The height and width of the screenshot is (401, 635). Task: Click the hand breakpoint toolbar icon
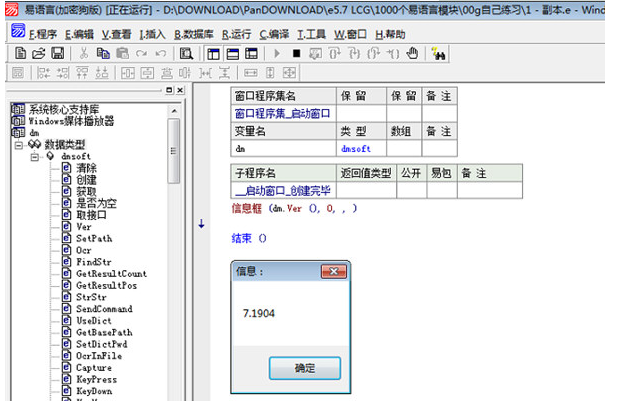[x=411, y=53]
